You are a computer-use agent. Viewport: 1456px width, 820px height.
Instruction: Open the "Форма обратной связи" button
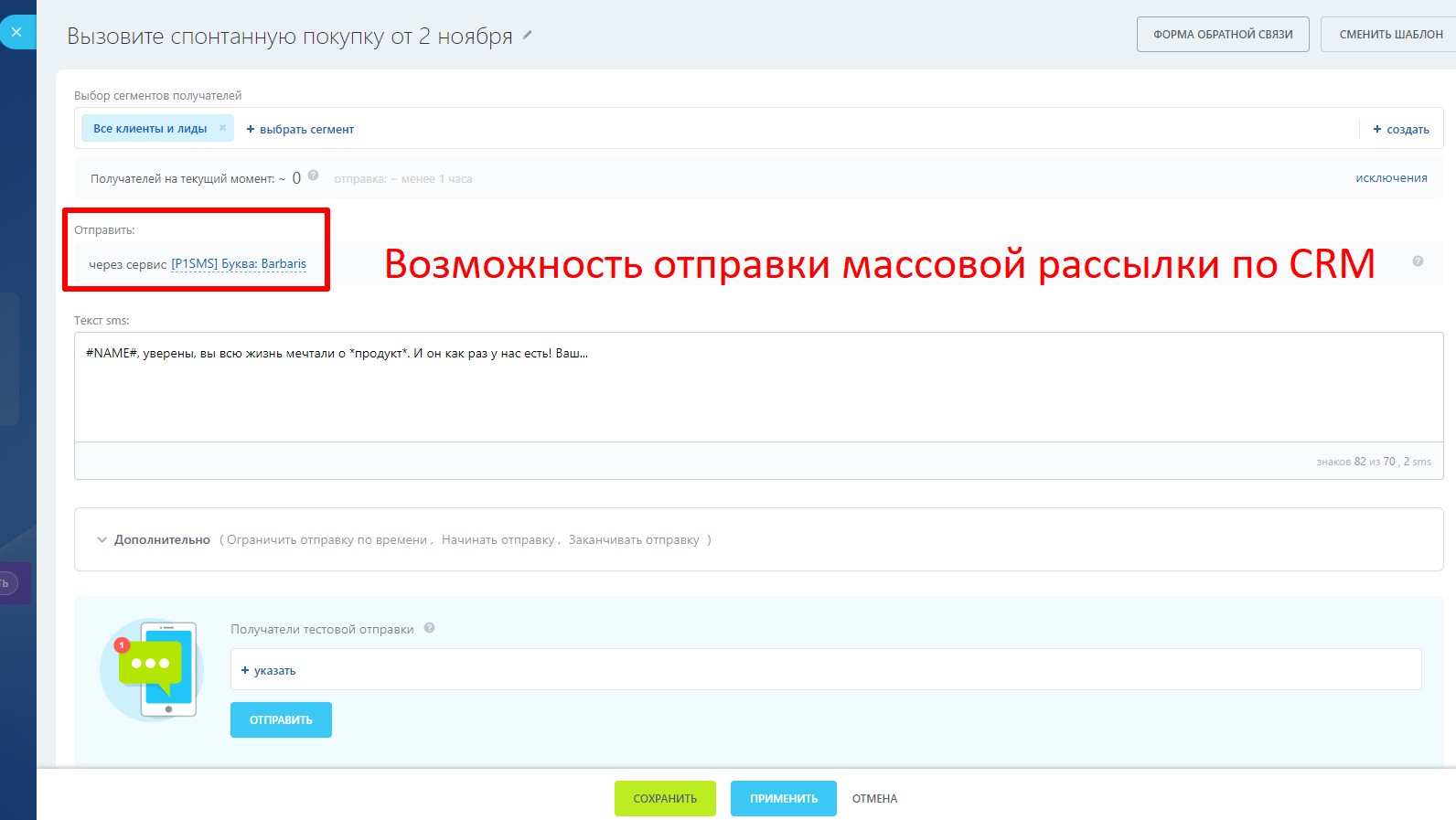tap(1223, 35)
